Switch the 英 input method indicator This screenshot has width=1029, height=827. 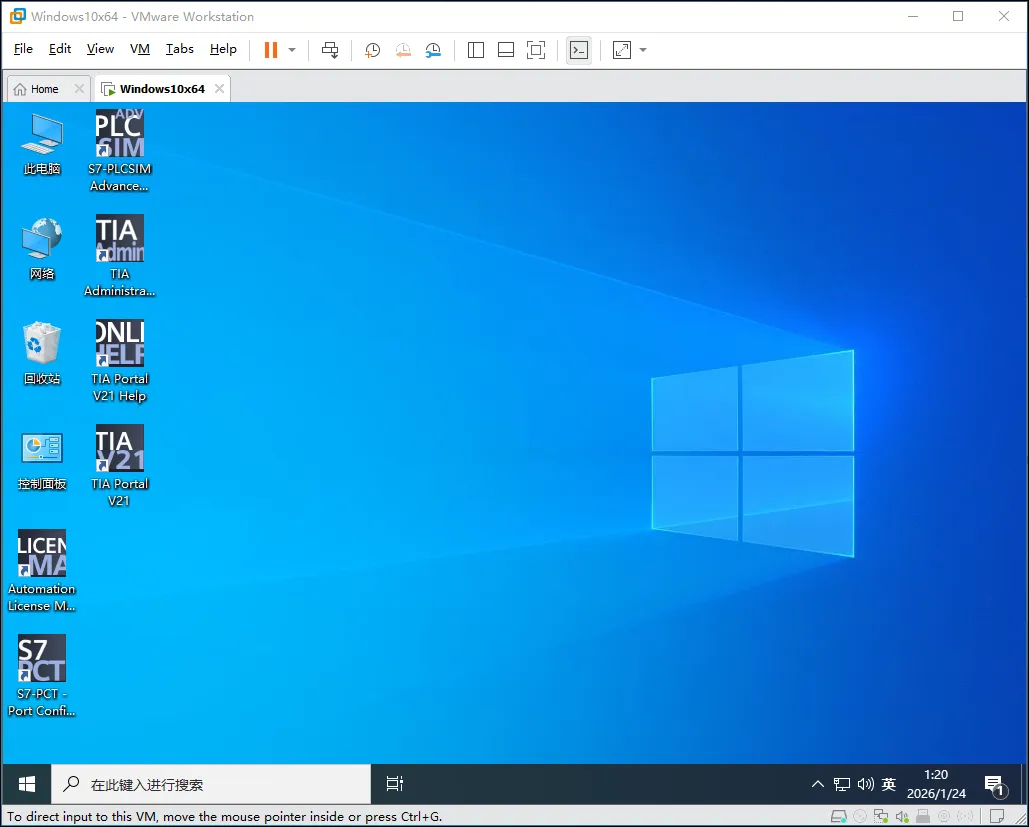(x=889, y=784)
